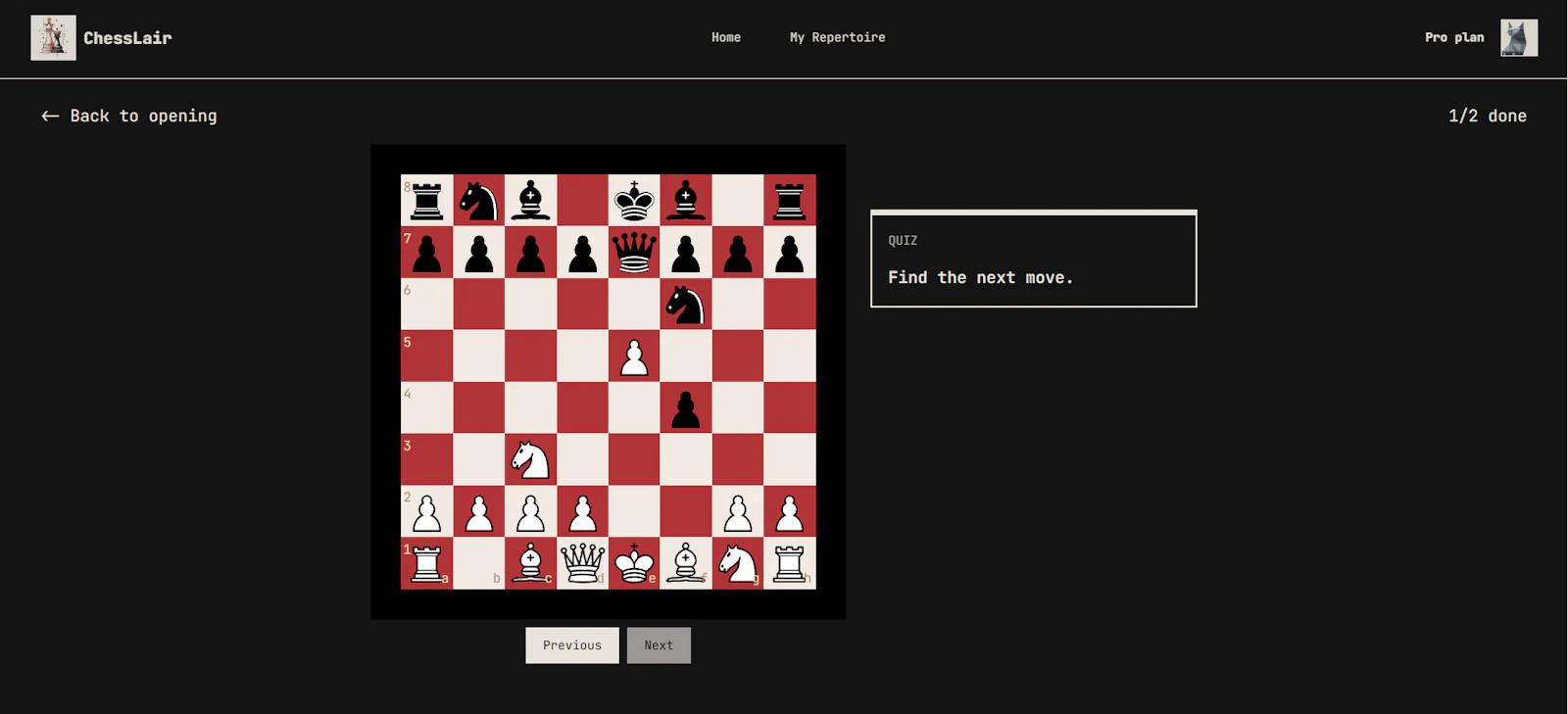Select the white rook on h1
1568x714 pixels.
[790, 563]
